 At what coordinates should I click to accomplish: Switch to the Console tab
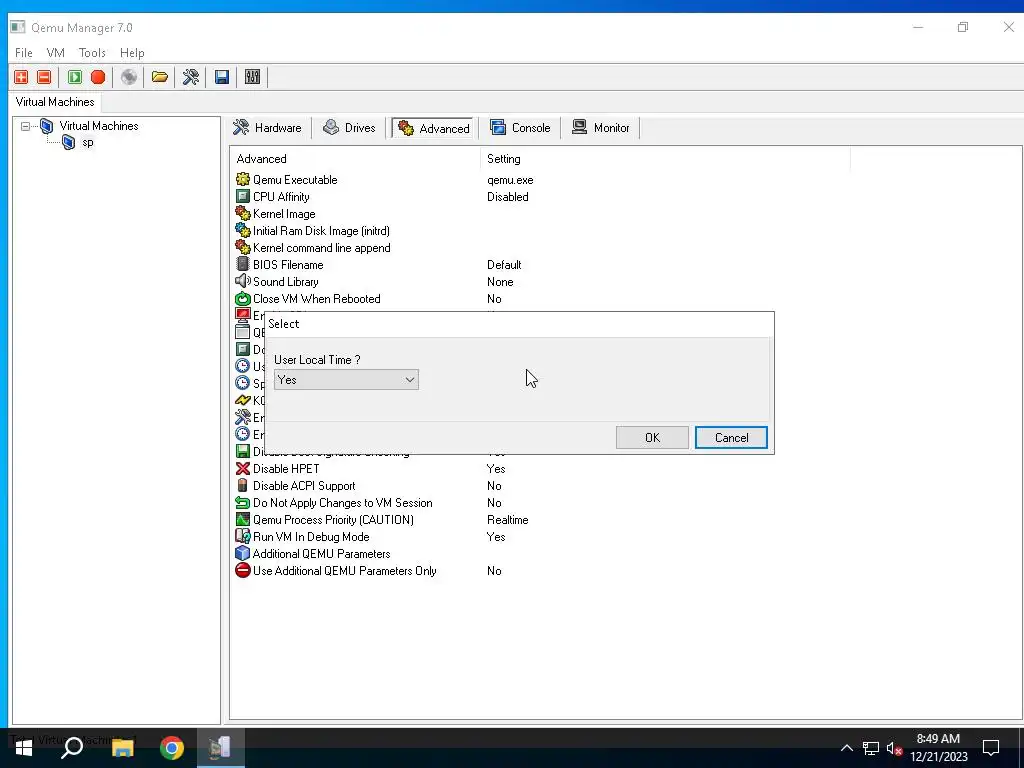pos(520,128)
